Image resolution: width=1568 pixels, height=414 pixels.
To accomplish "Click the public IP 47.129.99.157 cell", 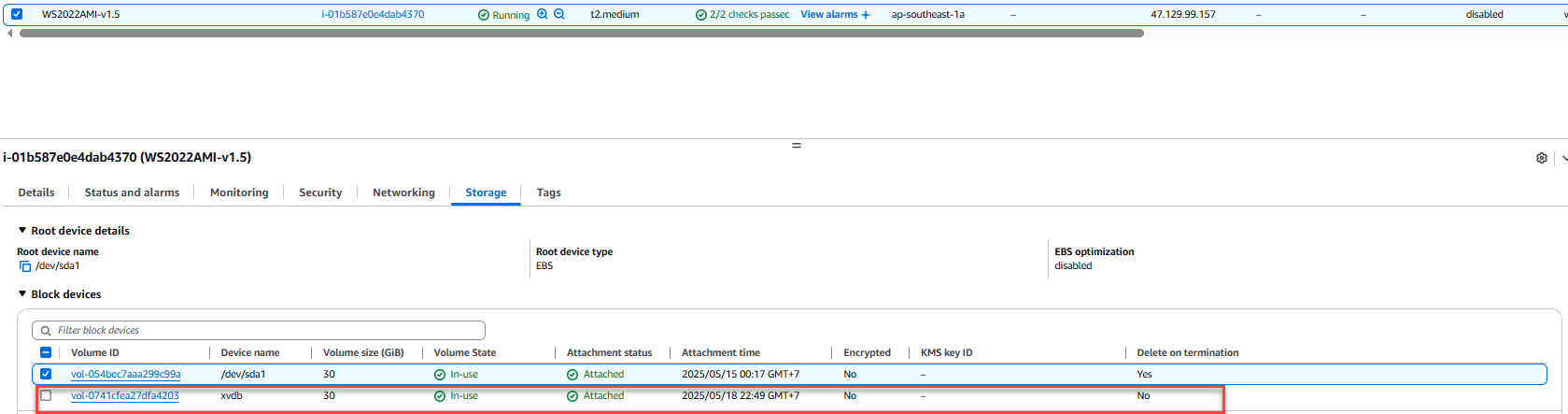I will click(1183, 14).
